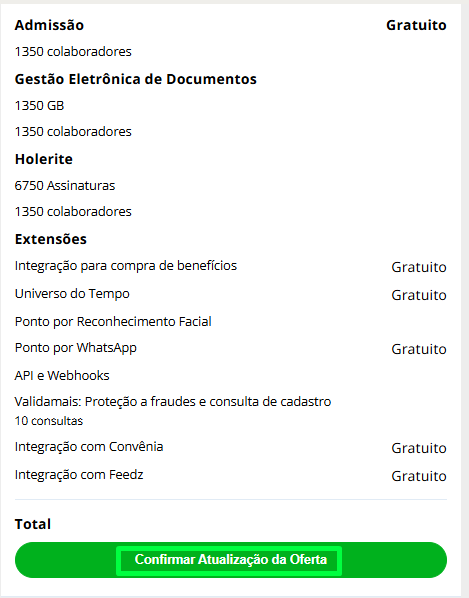Click Gratuito next to Integração com Feedz

(419, 476)
